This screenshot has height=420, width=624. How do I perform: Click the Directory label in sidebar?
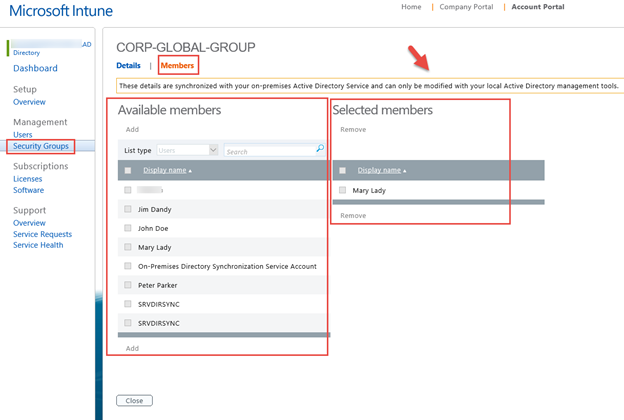27,53
